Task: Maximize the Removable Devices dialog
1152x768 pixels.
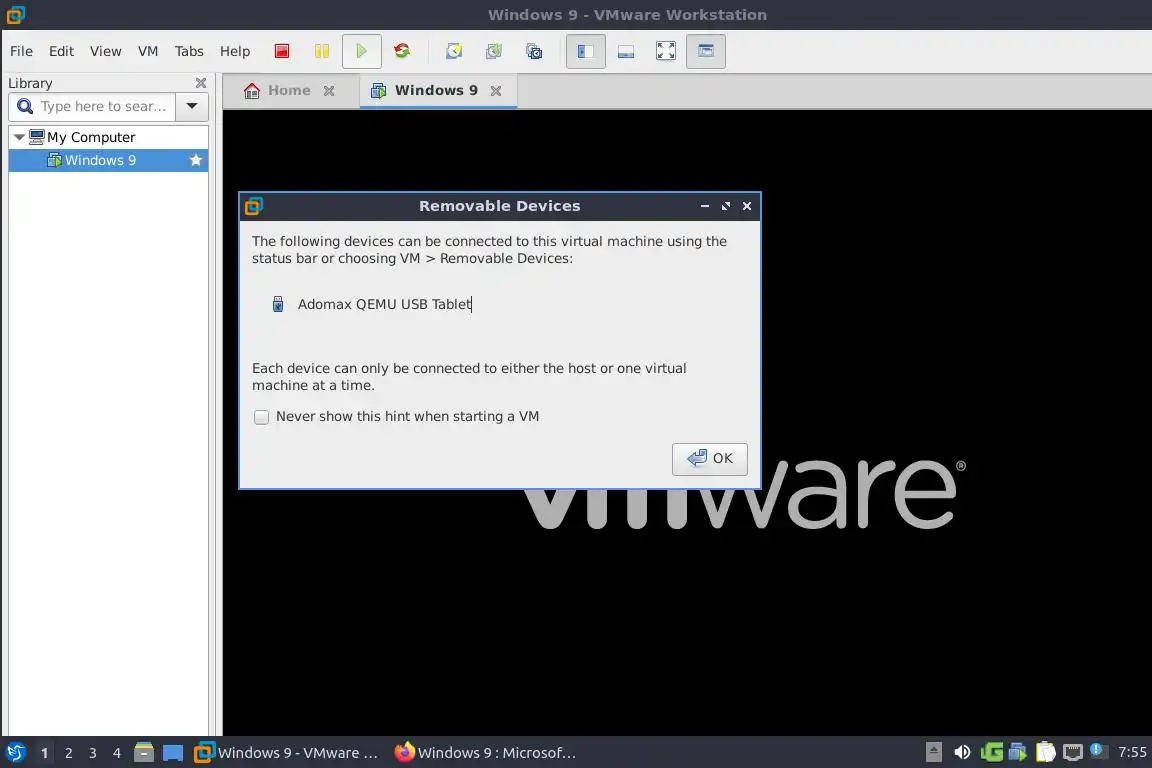Action: pyautogui.click(x=726, y=207)
